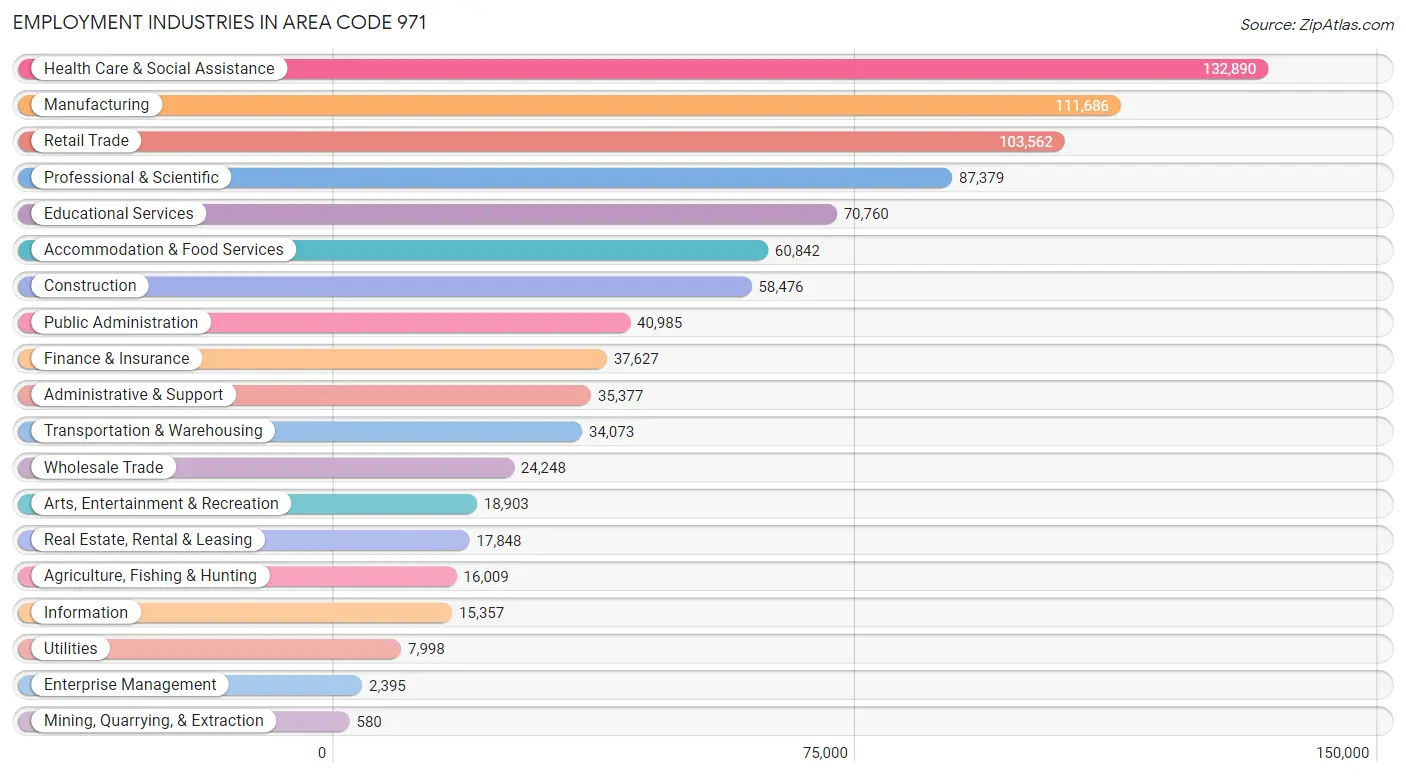Click Mining, Quarrying, & Extraction label
The height and width of the screenshot is (776, 1406).
click(154, 720)
